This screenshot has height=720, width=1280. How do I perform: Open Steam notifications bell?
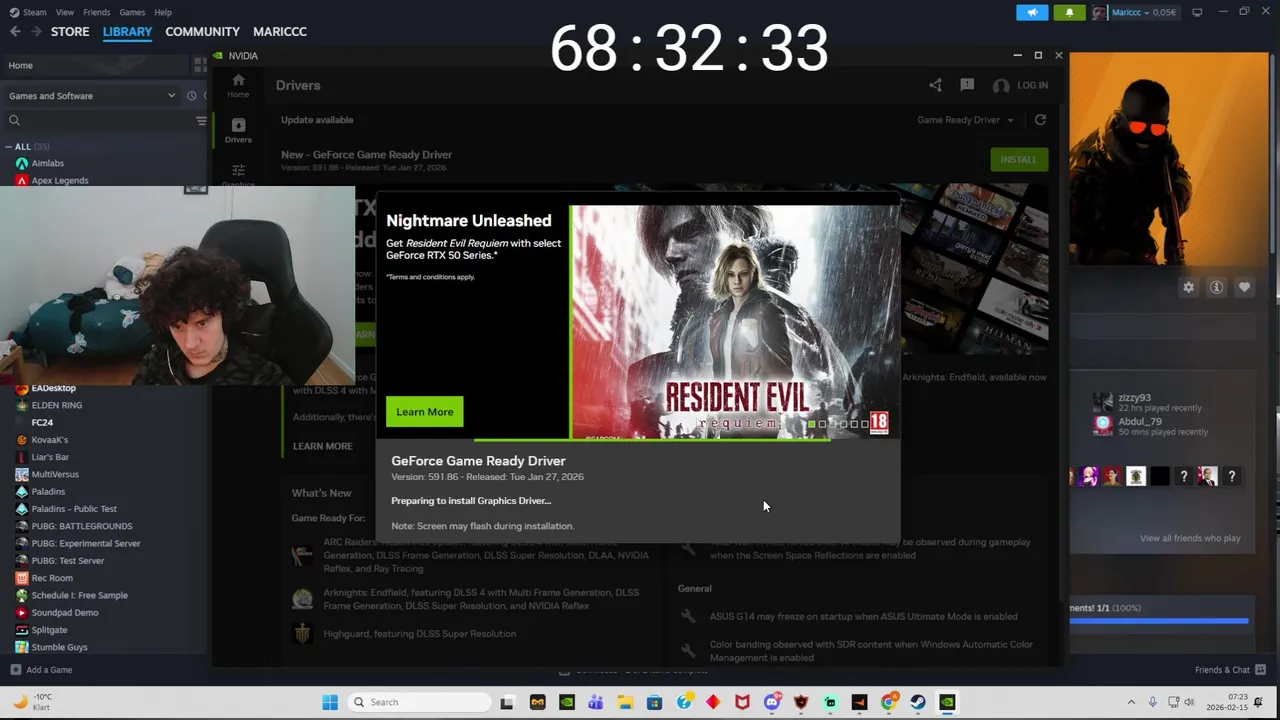tap(1069, 12)
